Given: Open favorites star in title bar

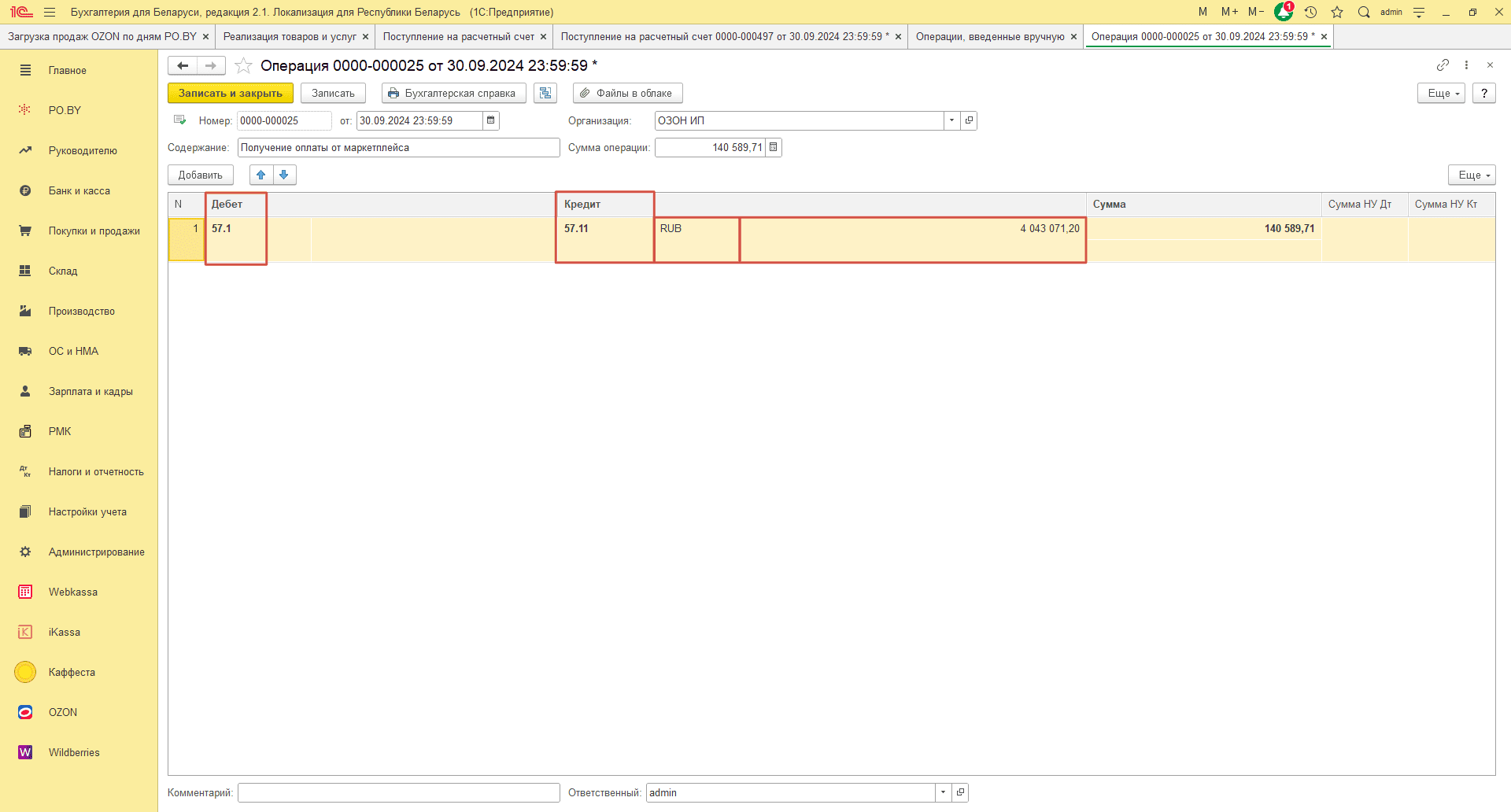Looking at the screenshot, I should click(1337, 12).
